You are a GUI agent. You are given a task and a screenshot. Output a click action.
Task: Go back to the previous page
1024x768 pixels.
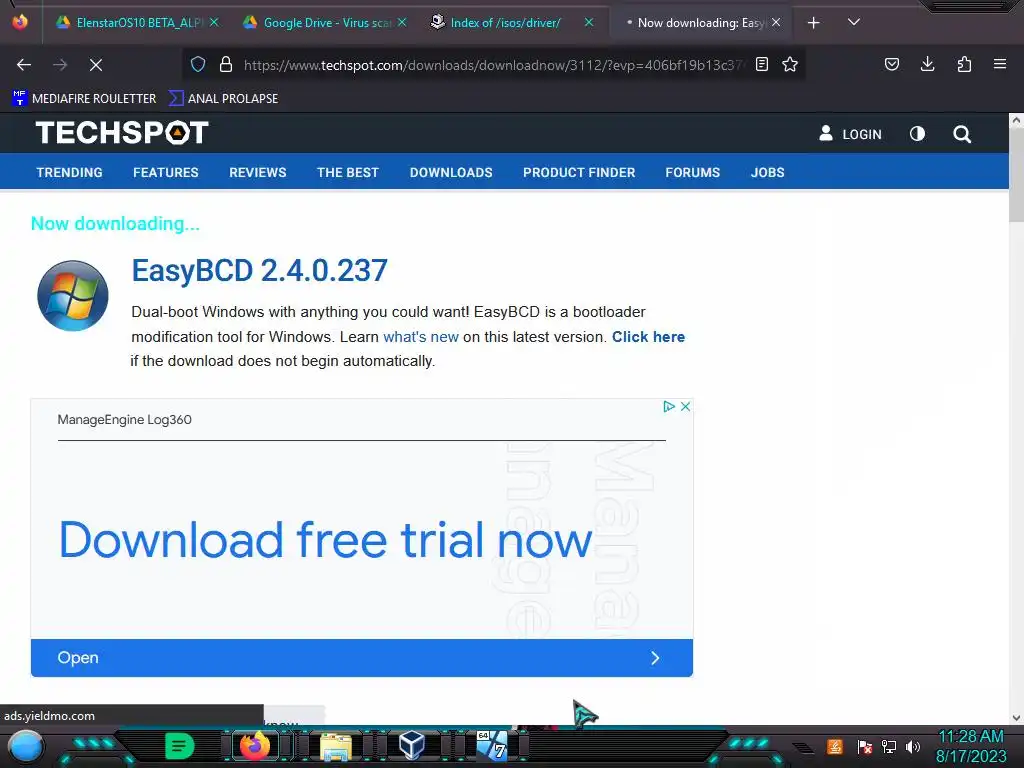[24, 65]
